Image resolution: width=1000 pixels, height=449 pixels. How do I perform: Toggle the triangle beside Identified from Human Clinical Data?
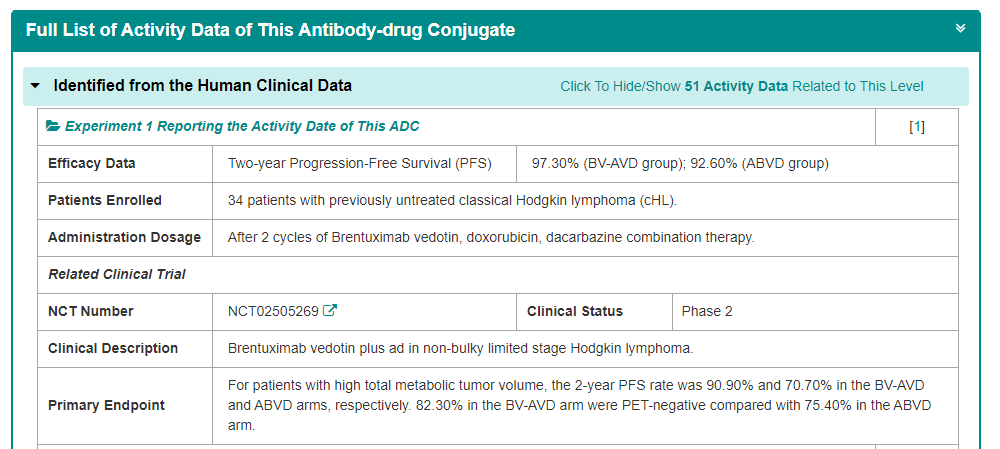click(36, 86)
